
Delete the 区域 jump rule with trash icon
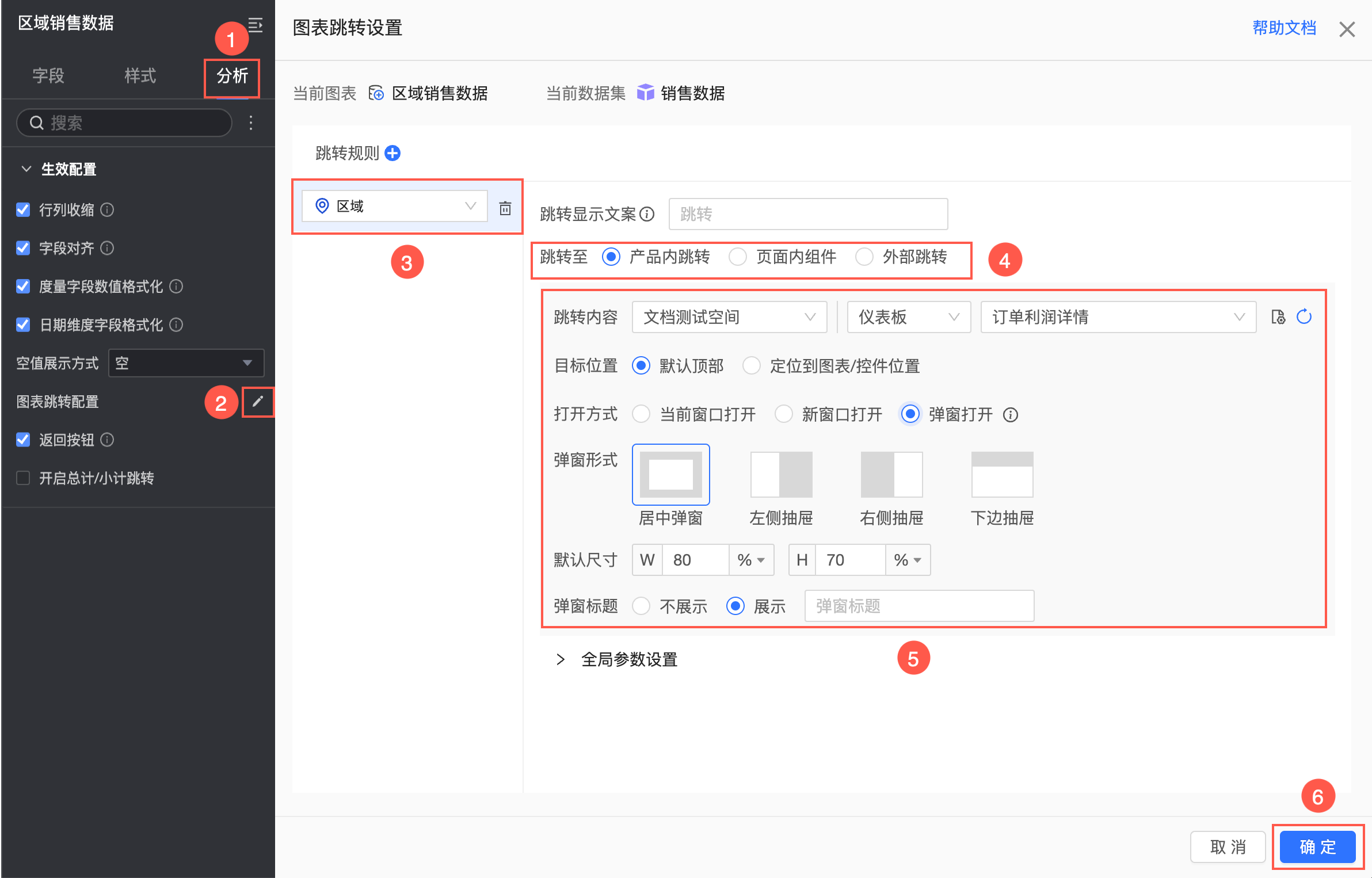tap(505, 208)
